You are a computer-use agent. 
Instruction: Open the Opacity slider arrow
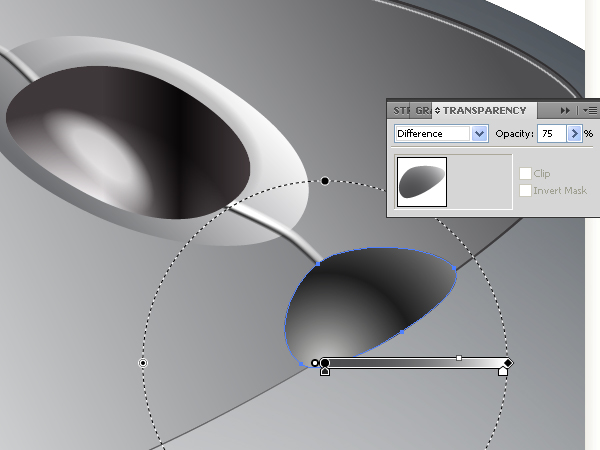tap(574, 134)
